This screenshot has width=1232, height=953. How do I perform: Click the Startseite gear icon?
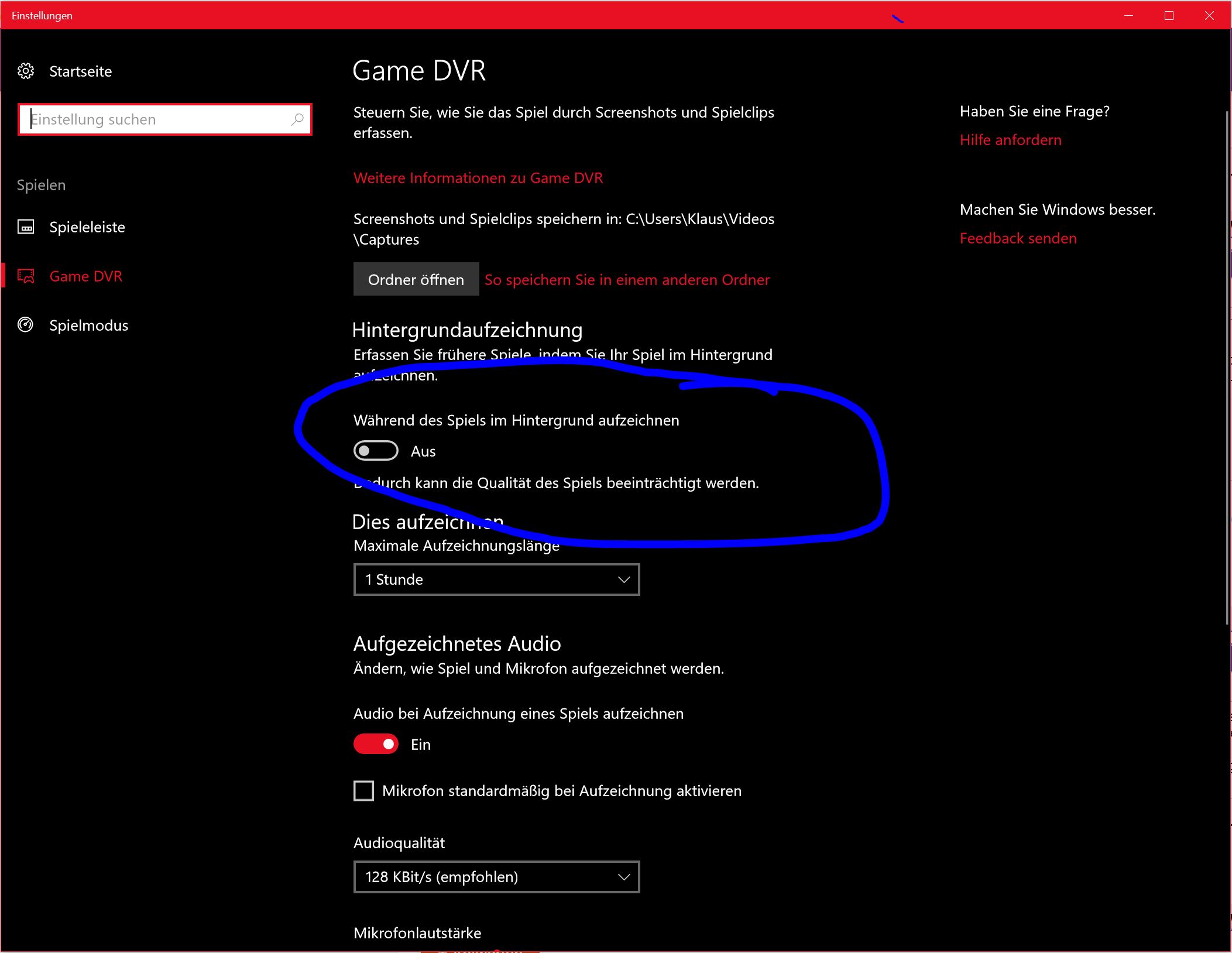click(26, 71)
